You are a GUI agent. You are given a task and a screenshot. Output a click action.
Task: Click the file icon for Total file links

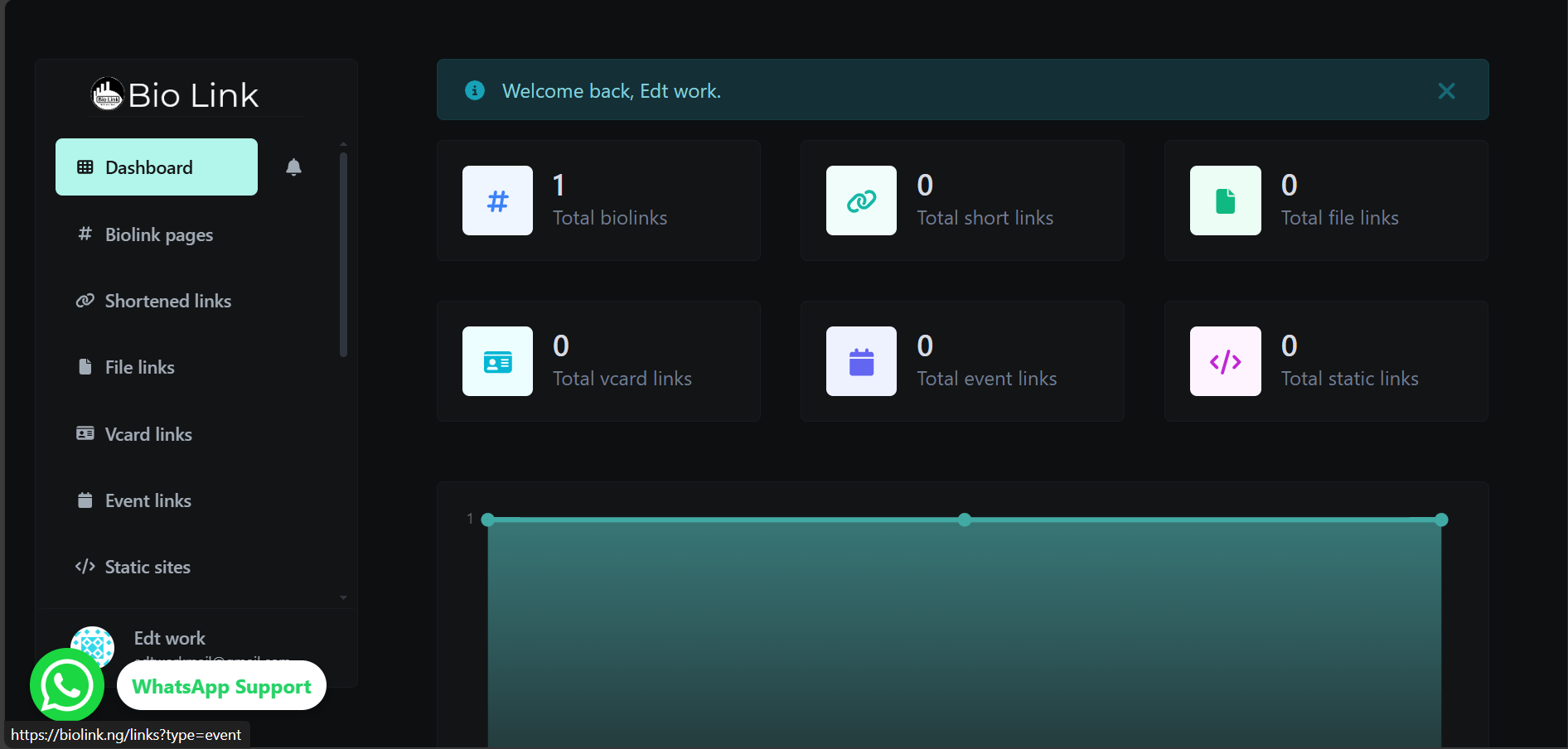point(1225,201)
